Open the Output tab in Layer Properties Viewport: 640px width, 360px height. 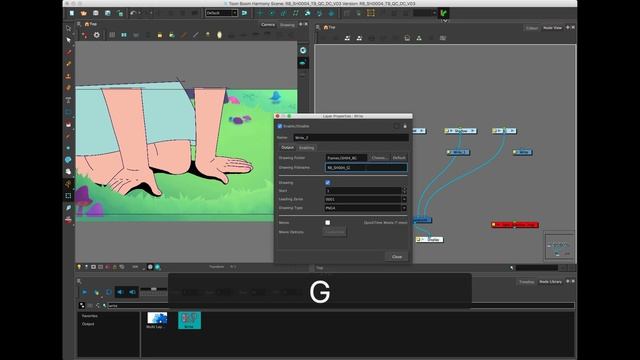287,147
